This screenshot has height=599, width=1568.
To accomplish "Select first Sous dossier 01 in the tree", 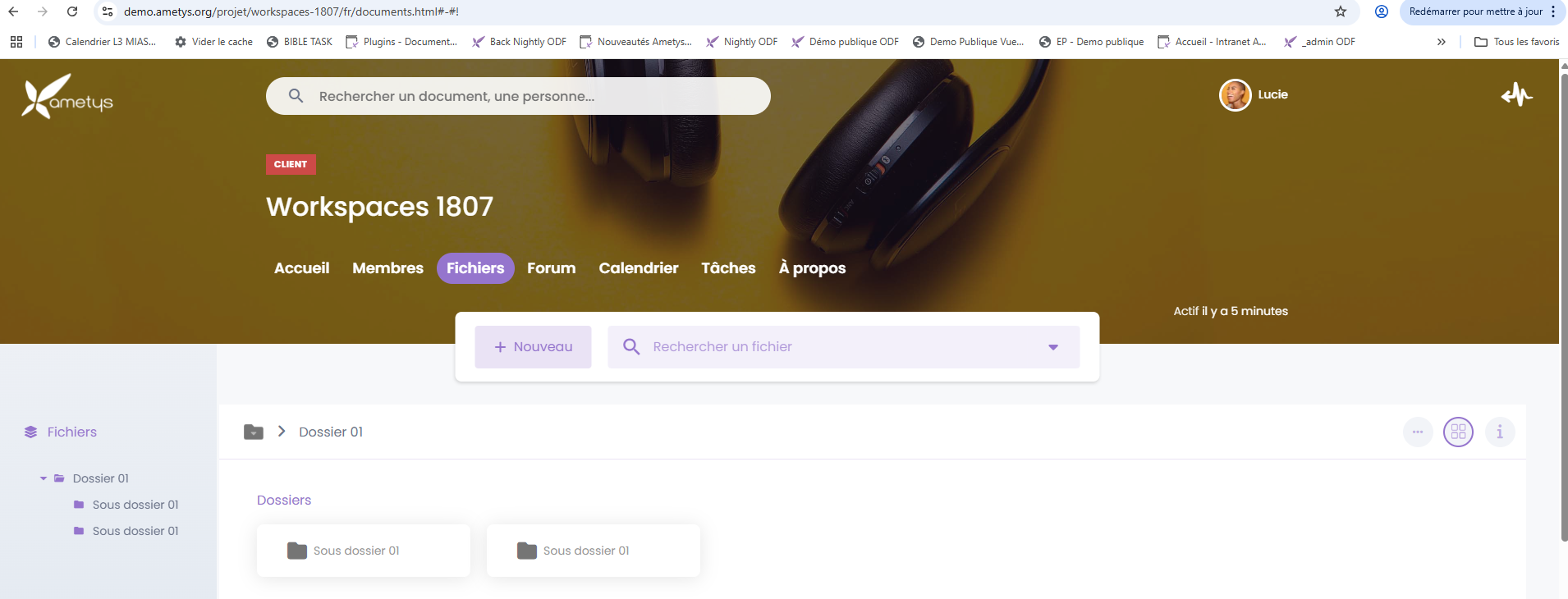I will 135,505.
